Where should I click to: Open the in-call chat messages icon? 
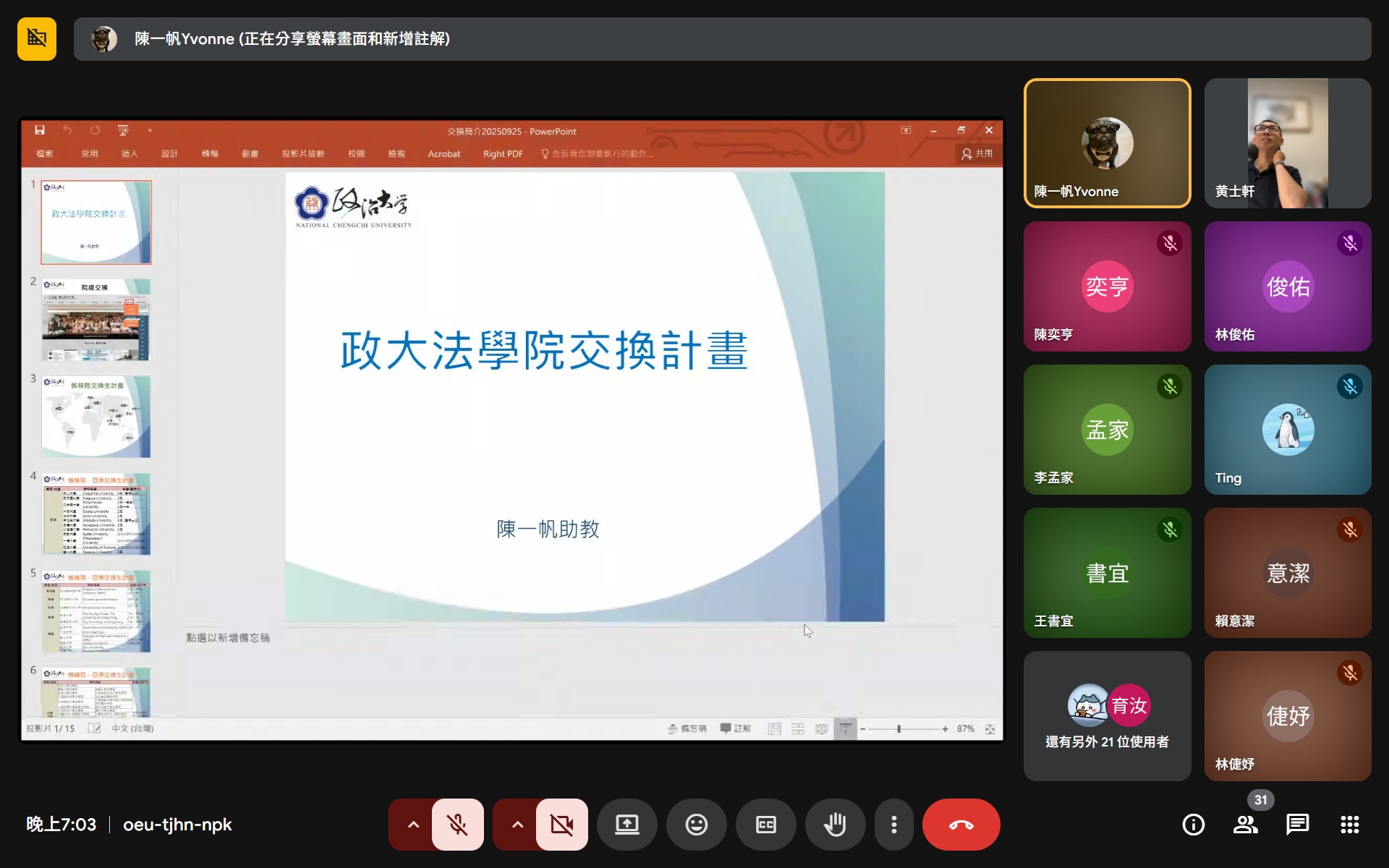point(1297,824)
